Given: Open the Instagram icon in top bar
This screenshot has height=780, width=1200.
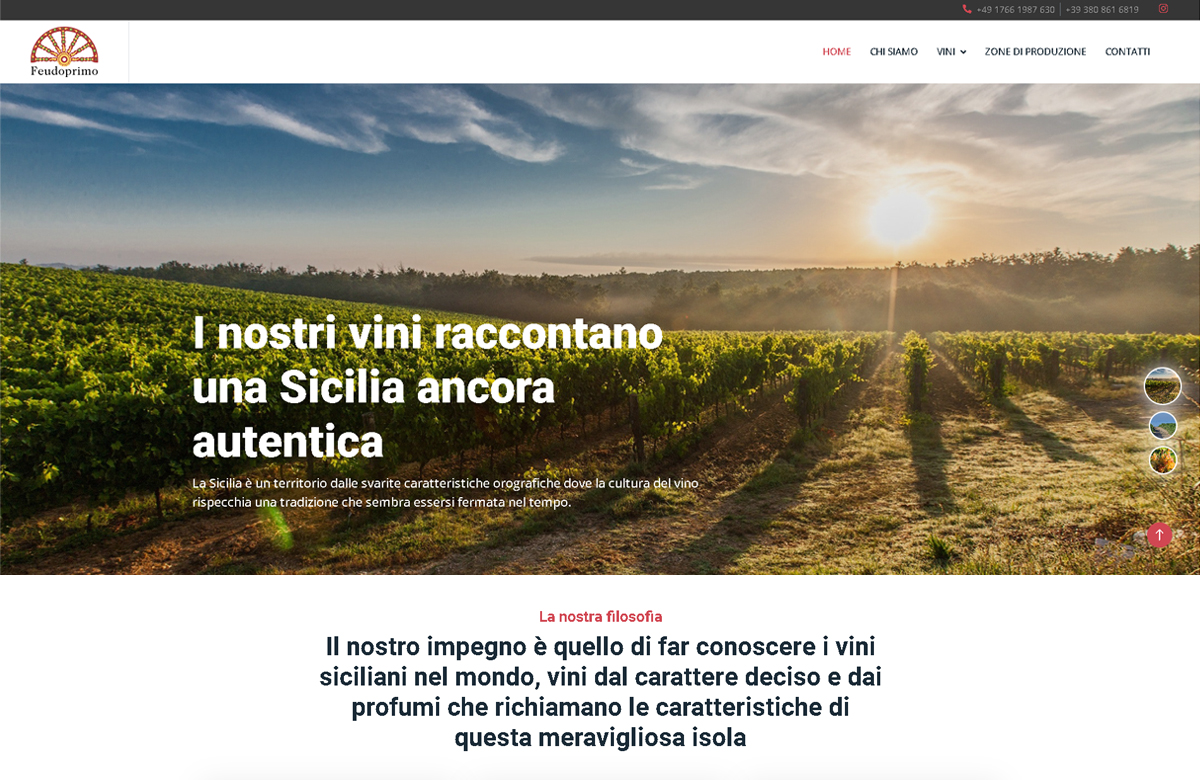Looking at the screenshot, I should coord(1163,9).
